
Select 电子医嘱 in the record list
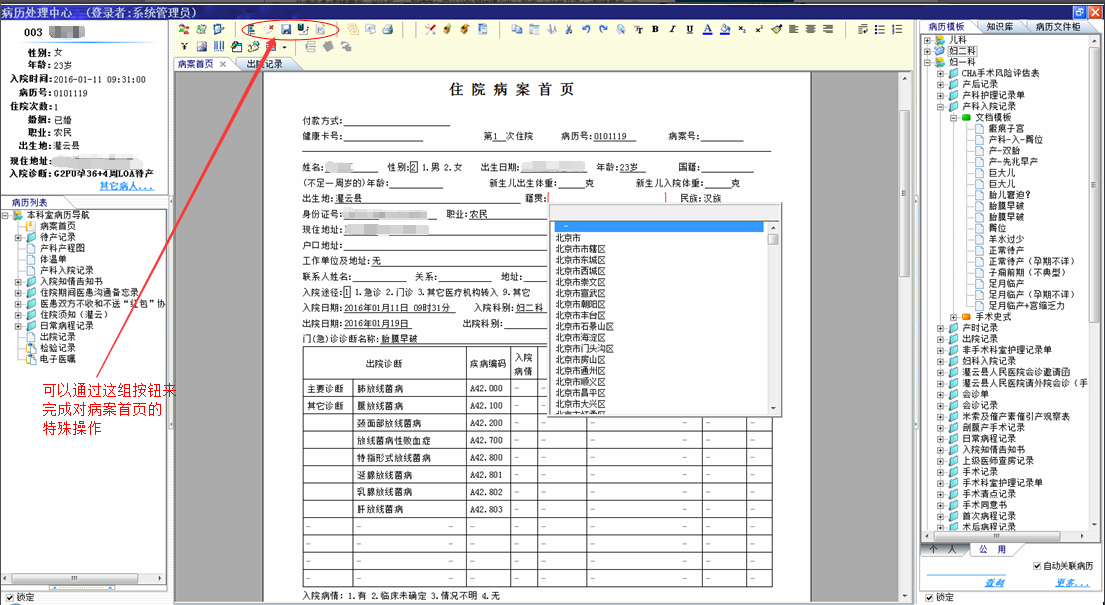coord(57,359)
